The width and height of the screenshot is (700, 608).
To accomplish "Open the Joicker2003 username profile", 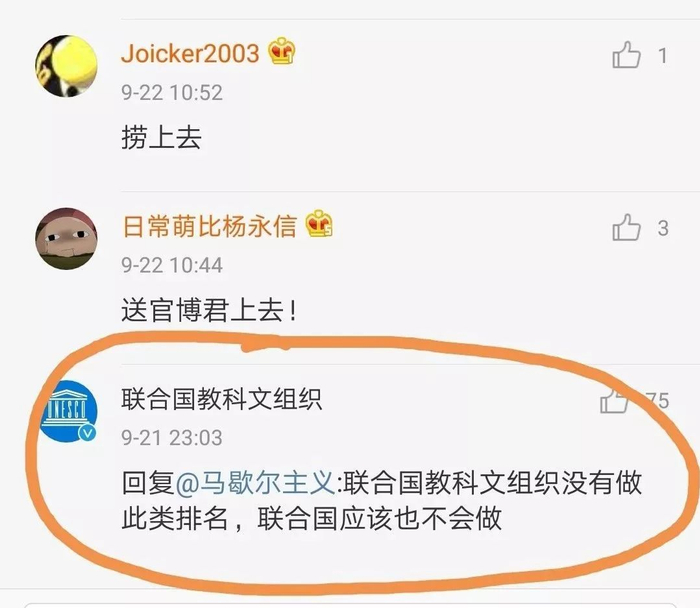I will 190,54.
